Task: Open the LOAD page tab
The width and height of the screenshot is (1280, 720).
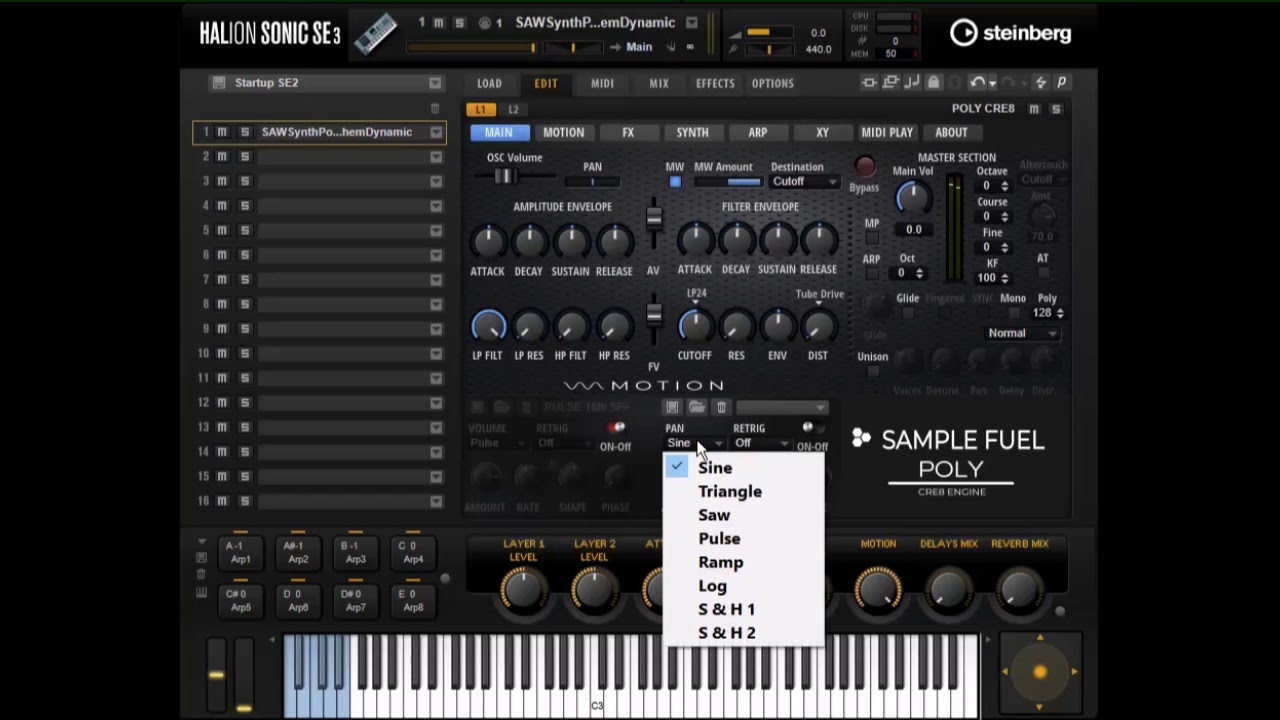Action: [489, 83]
